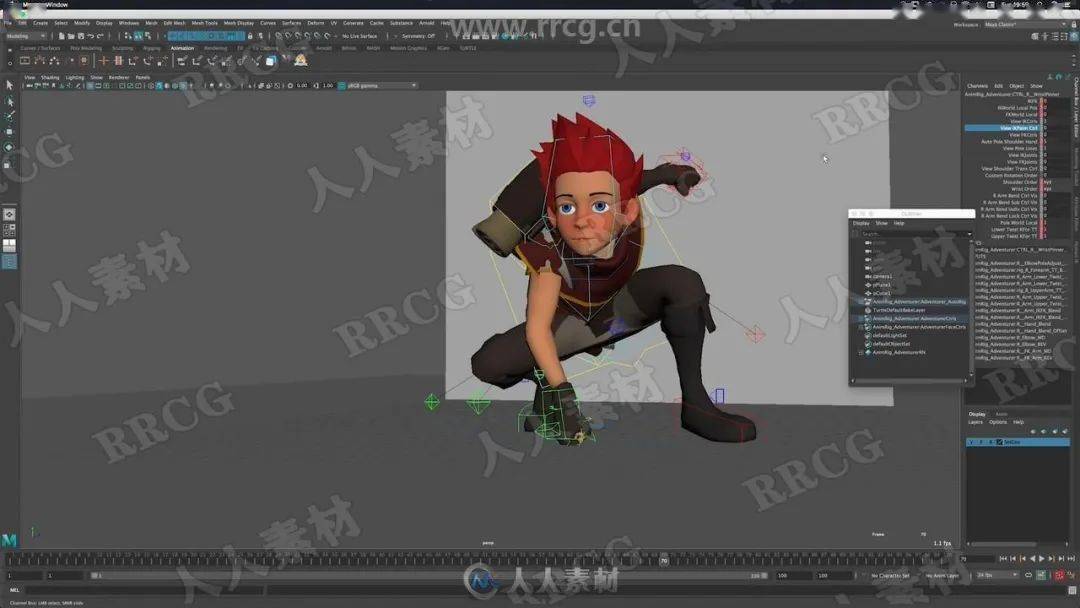This screenshot has height=608, width=1080.
Task: Click the Undo arrow icon in status line
Action: 91,36
